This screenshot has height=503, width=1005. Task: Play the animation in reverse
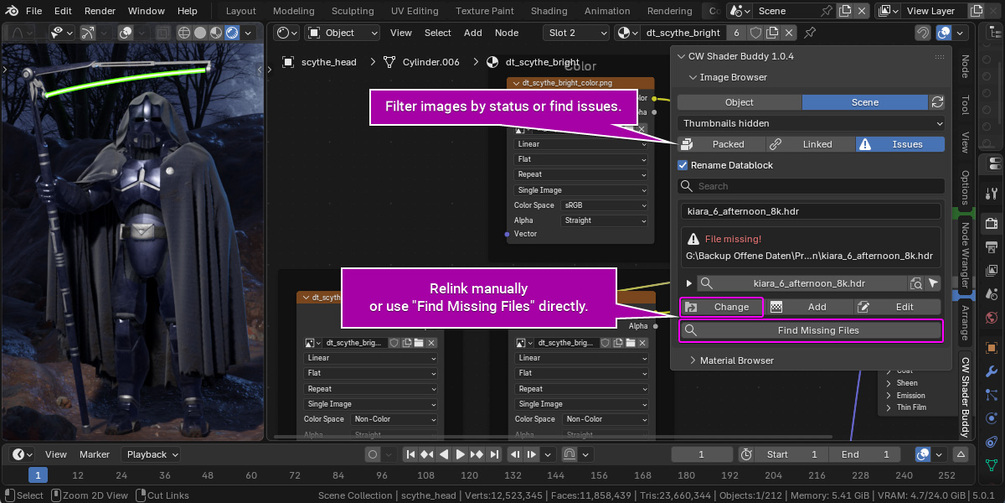444,454
